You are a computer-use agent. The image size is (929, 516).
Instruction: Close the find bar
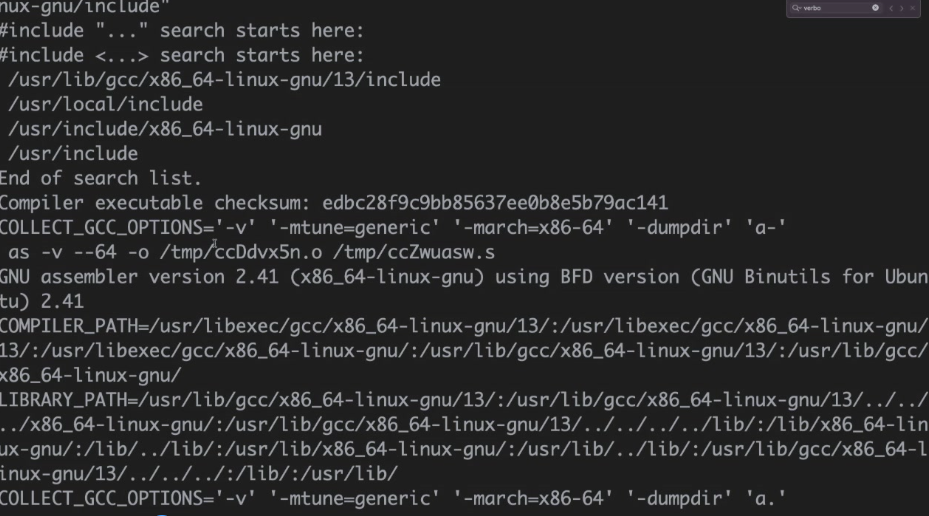912,8
